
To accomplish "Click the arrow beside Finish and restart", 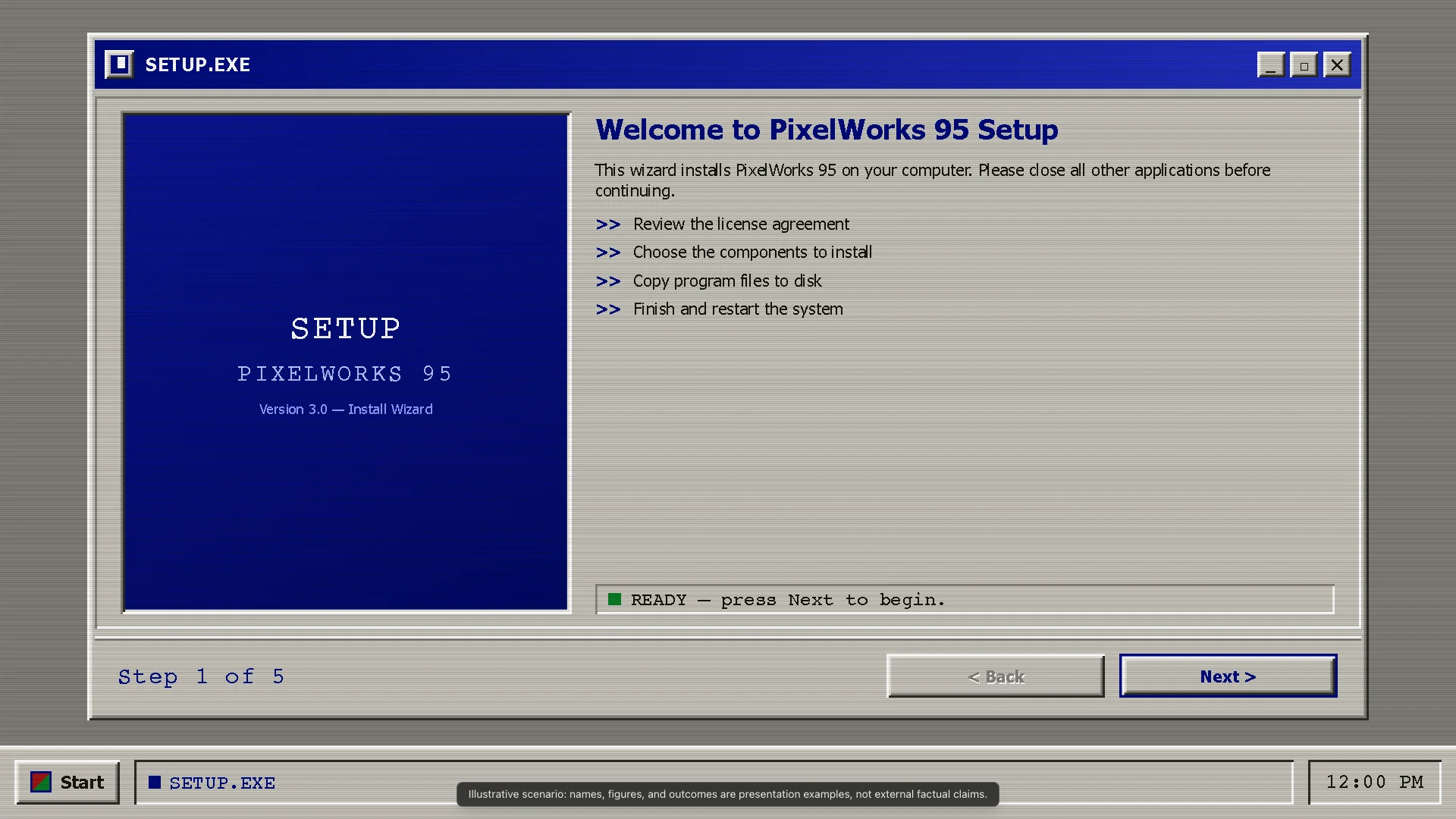I will [x=608, y=309].
